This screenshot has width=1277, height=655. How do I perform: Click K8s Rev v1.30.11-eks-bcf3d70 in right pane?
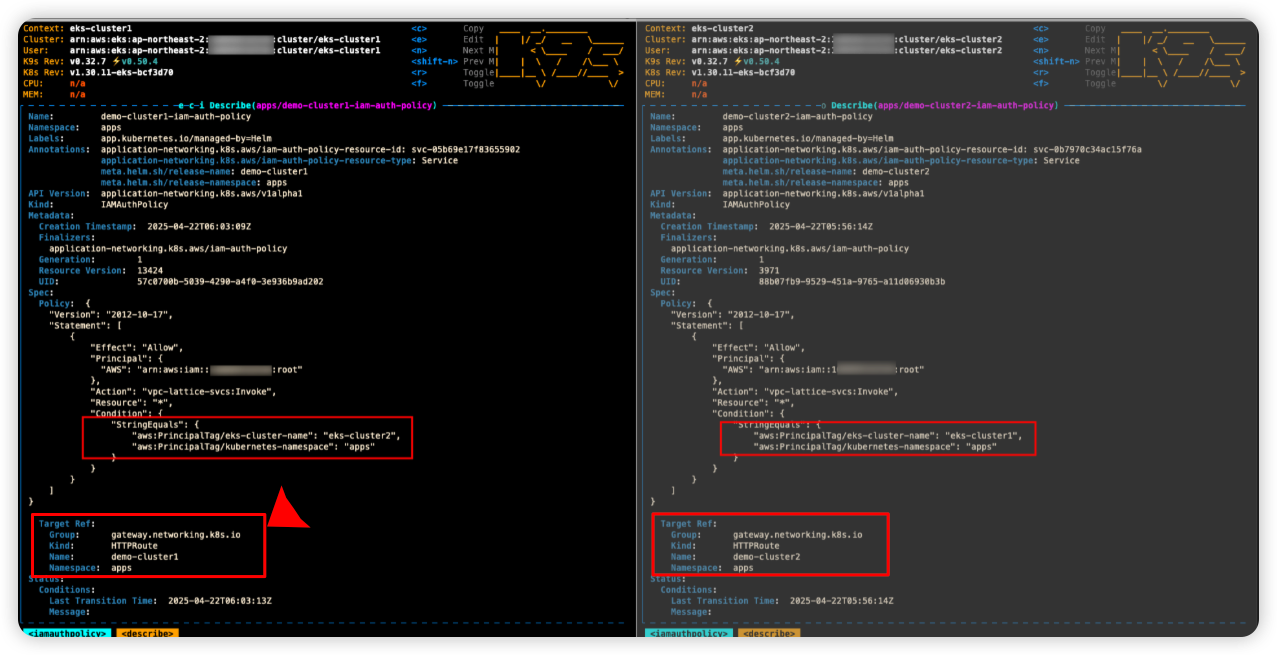(x=743, y=73)
